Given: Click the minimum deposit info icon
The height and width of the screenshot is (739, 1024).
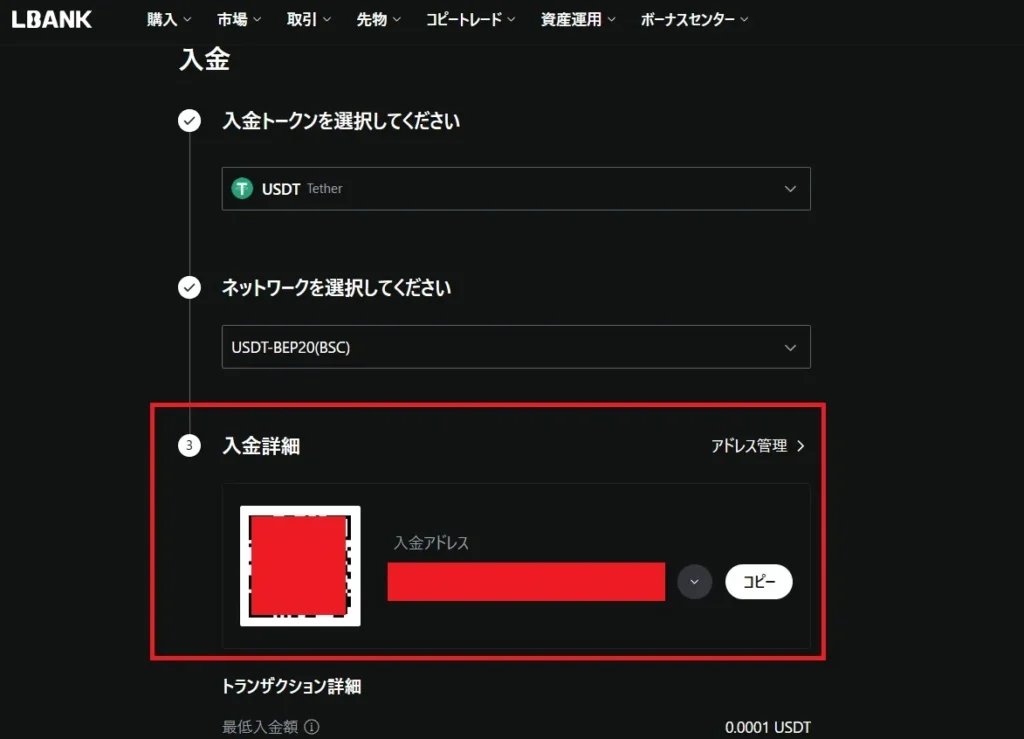Looking at the screenshot, I should [x=311, y=727].
